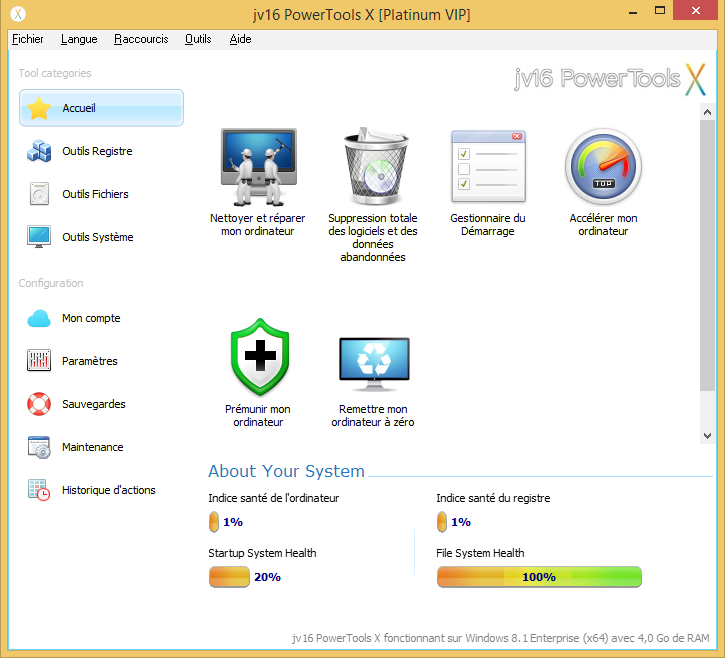Click the Mon compte cloud icon
725x658 pixels.
[x=39, y=318]
